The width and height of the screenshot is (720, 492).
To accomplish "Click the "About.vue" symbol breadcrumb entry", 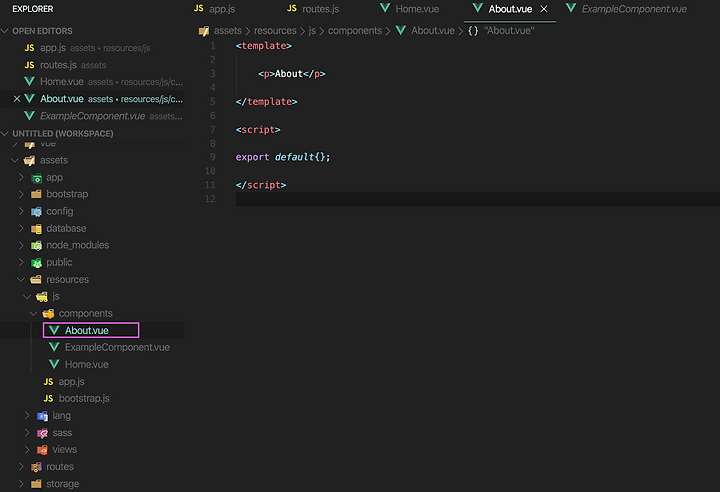I will (509, 31).
